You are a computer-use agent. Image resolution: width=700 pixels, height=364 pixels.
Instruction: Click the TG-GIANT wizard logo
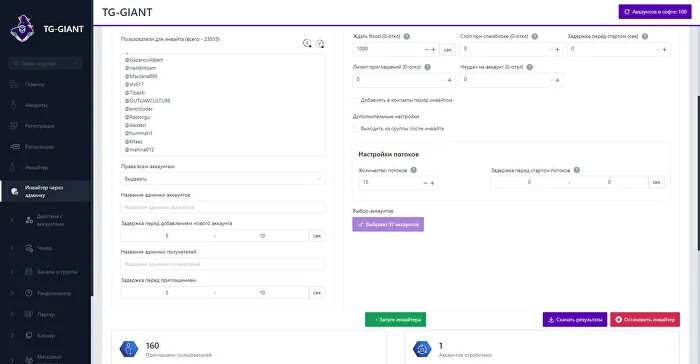pyautogui.click(x=22, y=29)
